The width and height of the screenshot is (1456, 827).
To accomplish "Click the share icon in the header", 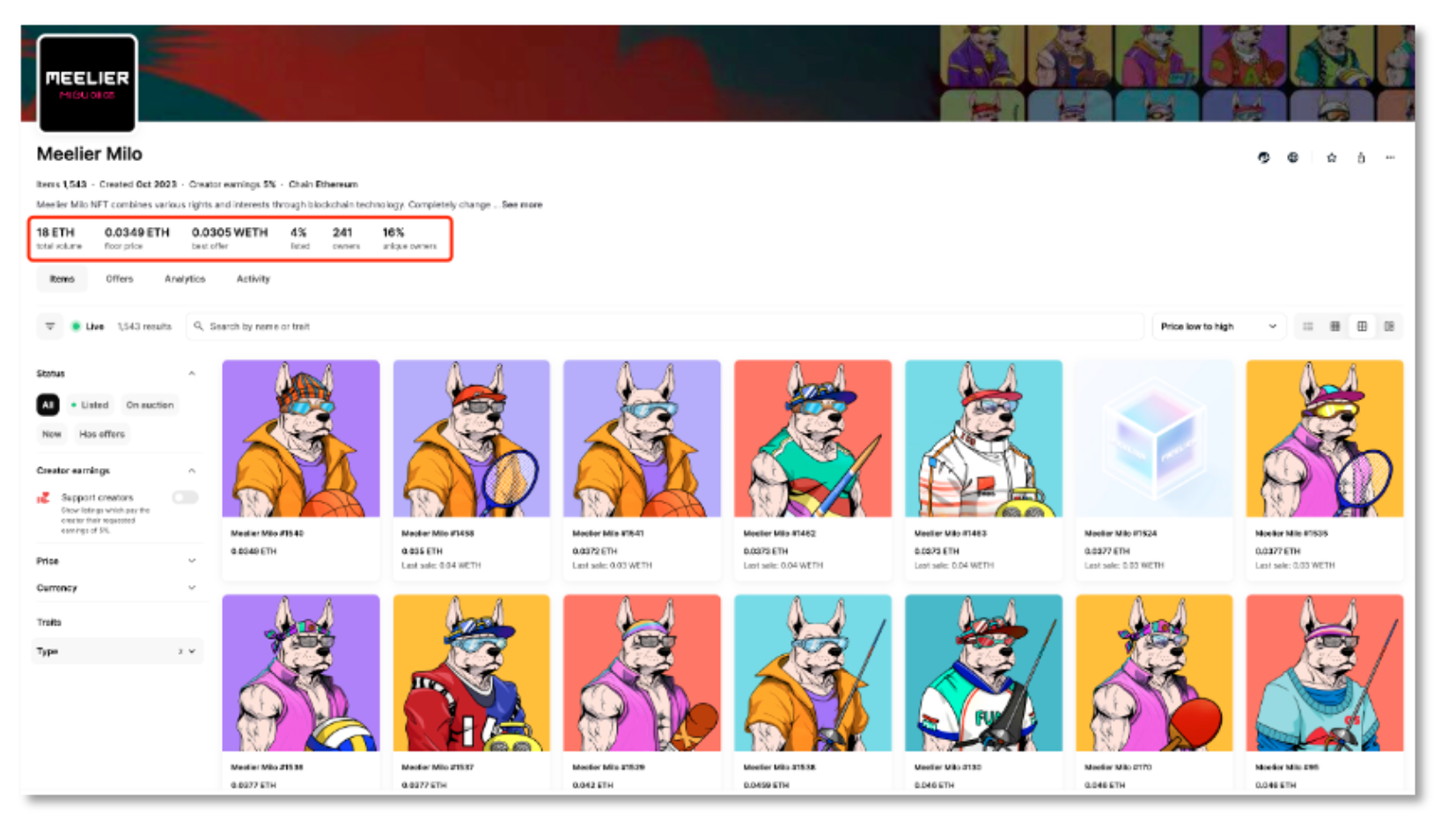I will pos(1361,158).
